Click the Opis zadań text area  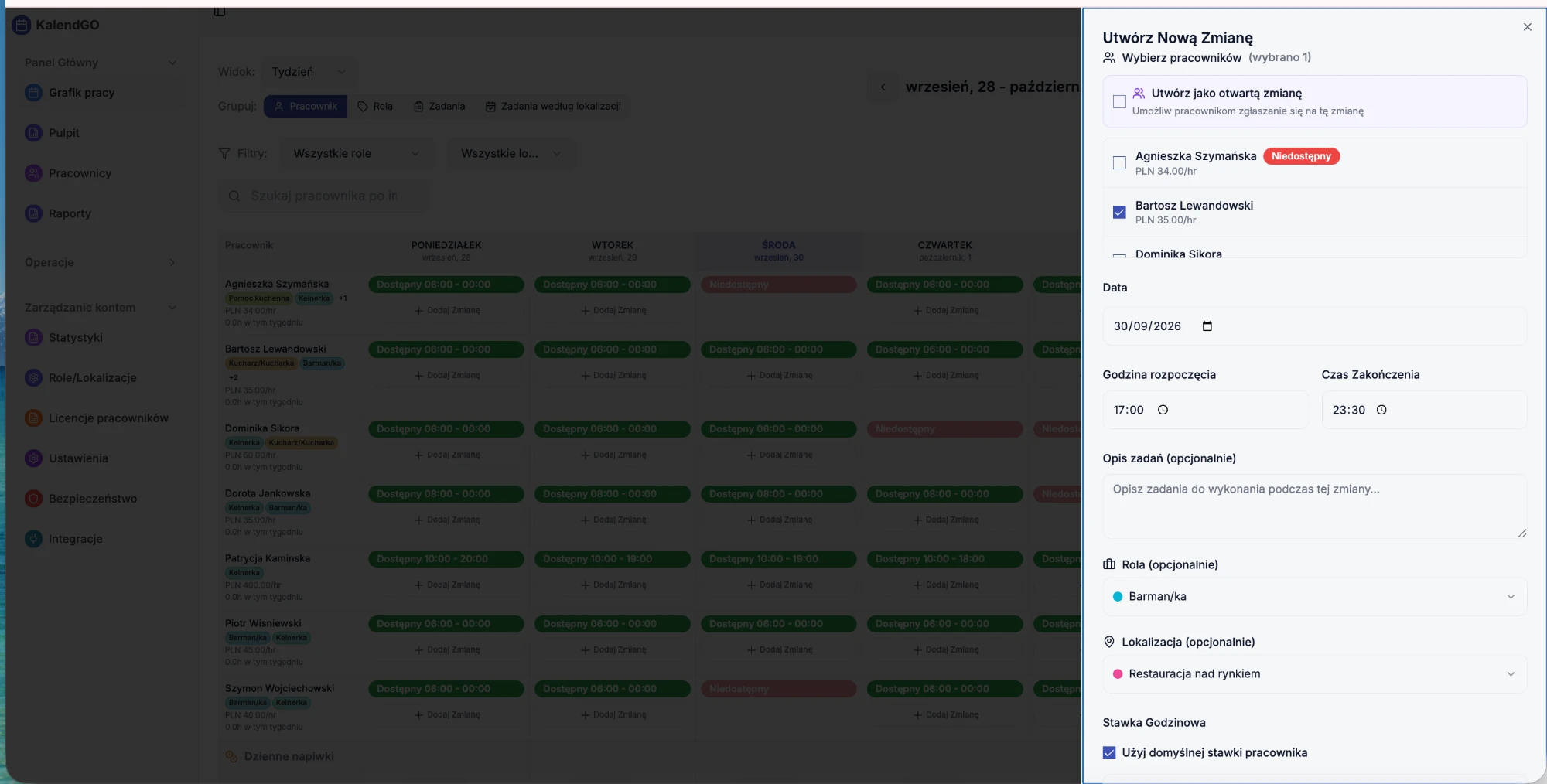coord(1314,506)
